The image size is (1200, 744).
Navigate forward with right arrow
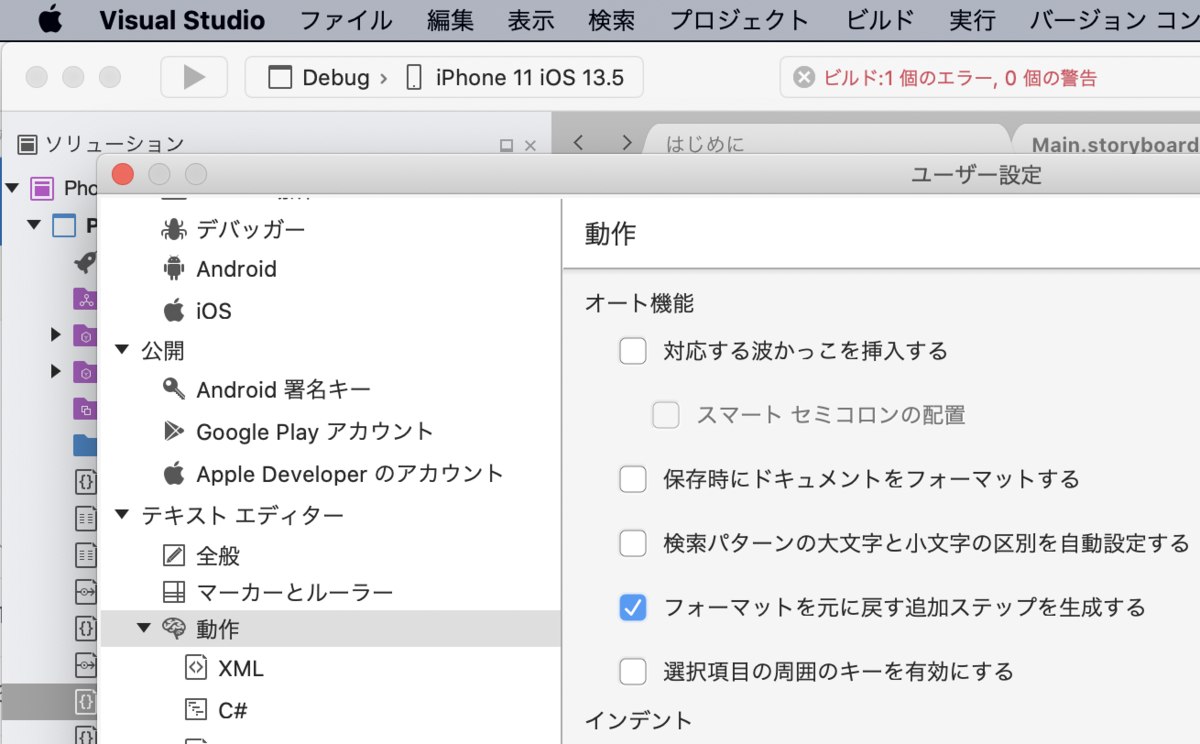click(x=627, y=142)
